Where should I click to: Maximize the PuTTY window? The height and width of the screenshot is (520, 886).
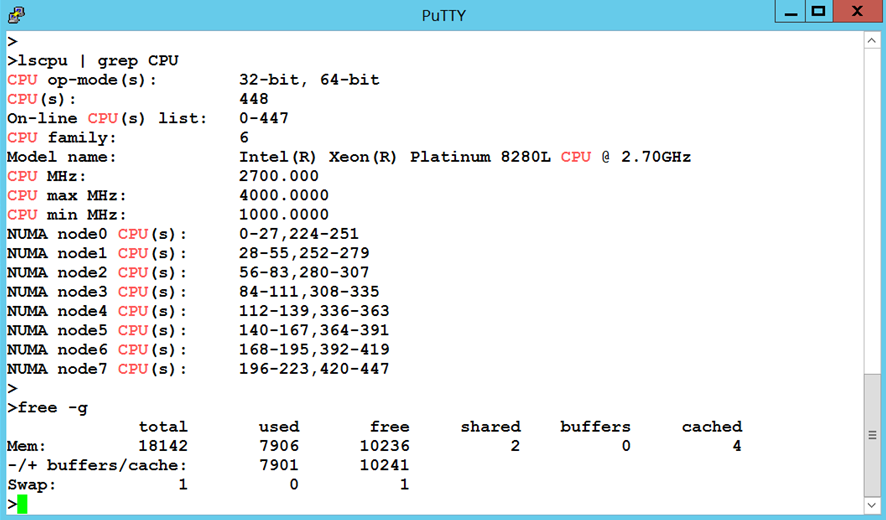[818, 13]
